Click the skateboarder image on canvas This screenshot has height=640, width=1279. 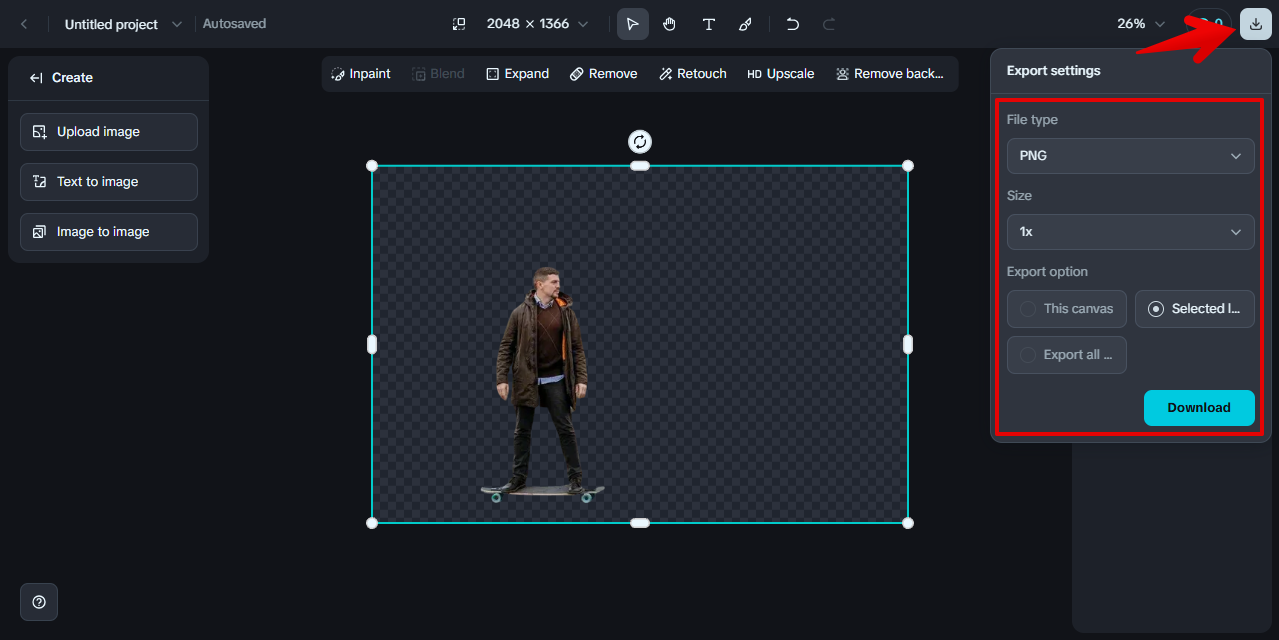coord(542,385)
